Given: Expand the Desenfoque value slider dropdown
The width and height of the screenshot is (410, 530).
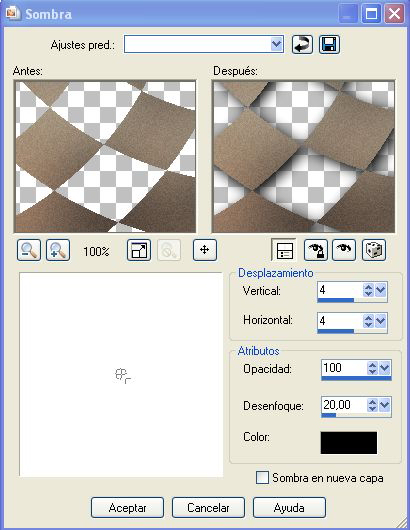Looking at the screenshot, I should [385, 405].
